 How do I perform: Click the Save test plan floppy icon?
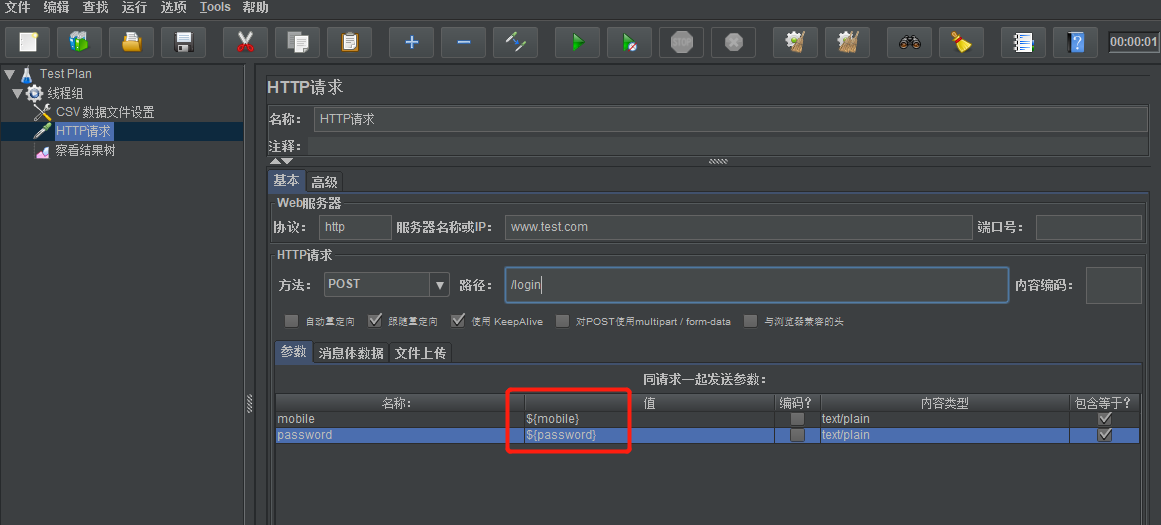(183, 42)
